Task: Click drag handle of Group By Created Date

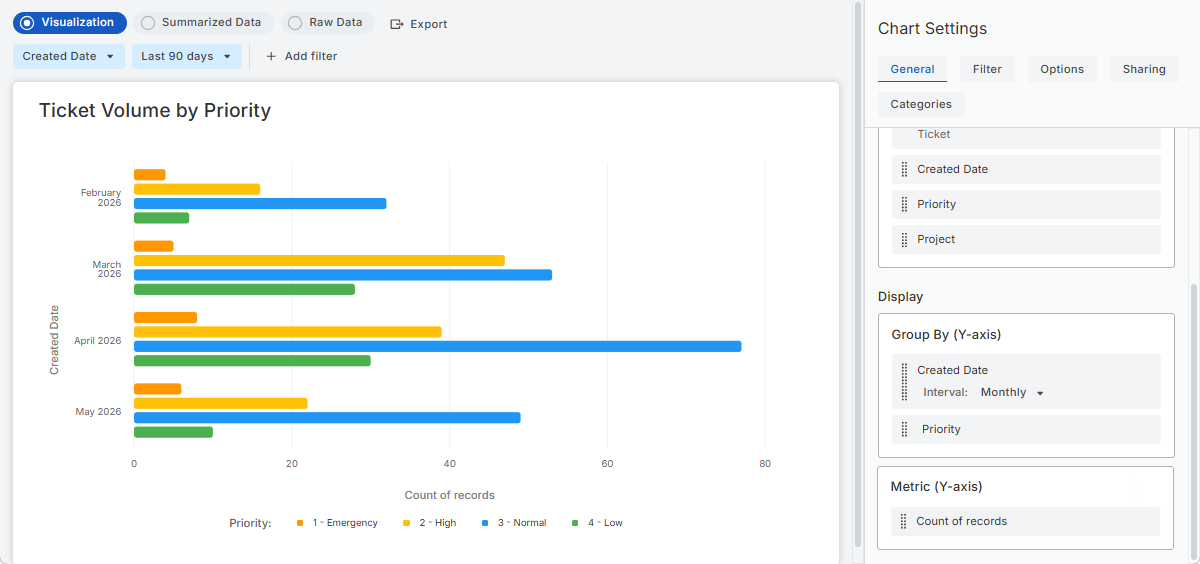Action: pos(905,381)
